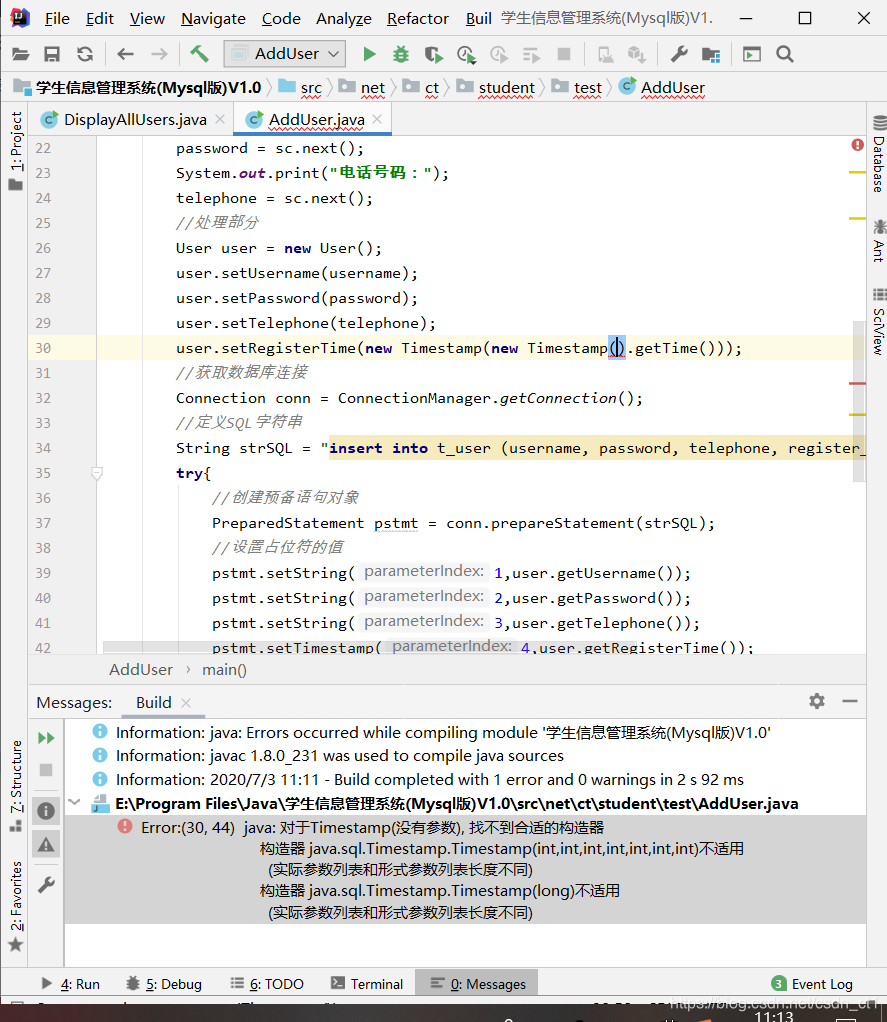Screen dimensions: 887x1022
Task: Open project folder toolbar icon
Action: click(21, 54)
